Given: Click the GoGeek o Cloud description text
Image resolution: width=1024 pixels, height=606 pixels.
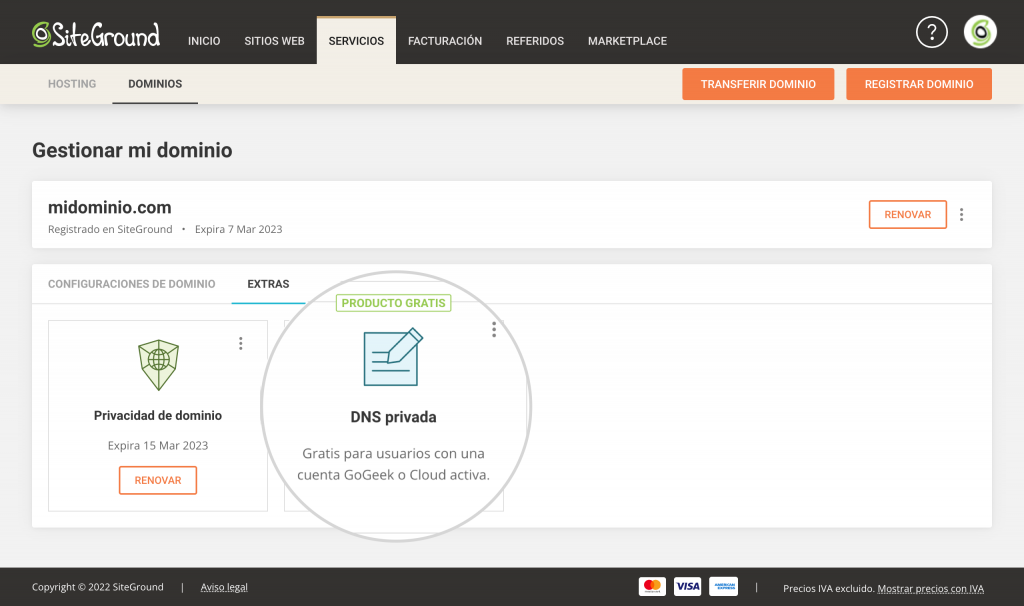Looking at the screenshot, I should (393, 464).
